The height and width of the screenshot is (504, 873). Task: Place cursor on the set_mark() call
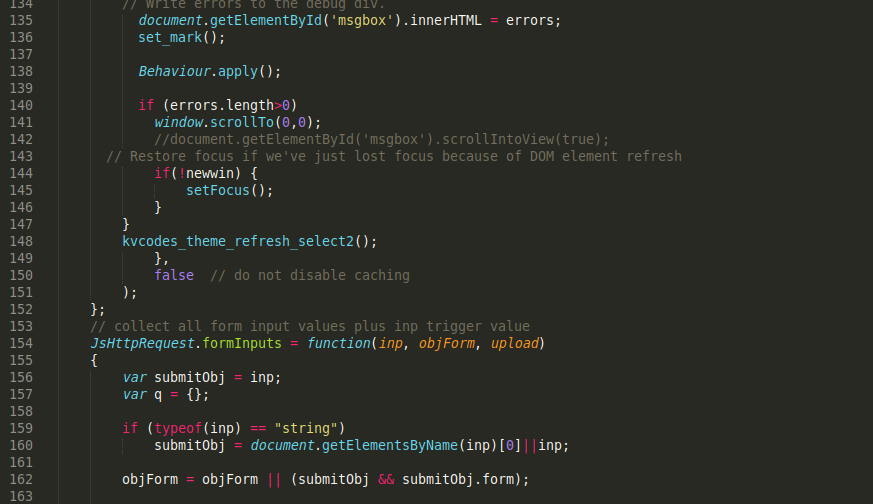click(x=181, y=37)
